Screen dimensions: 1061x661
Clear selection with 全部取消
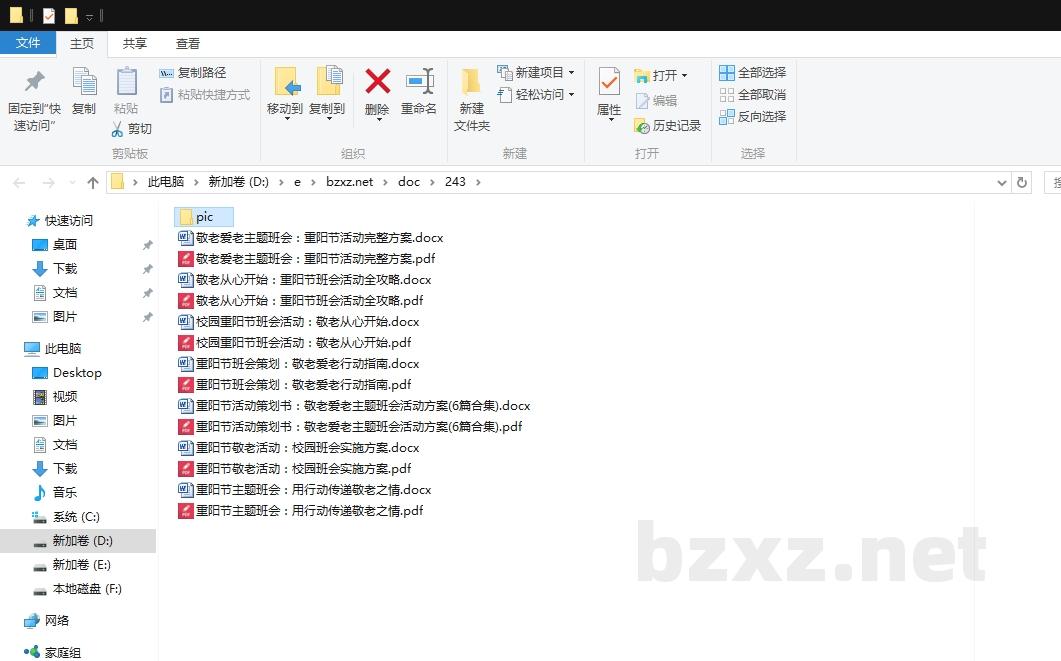[x=750, y=94]
